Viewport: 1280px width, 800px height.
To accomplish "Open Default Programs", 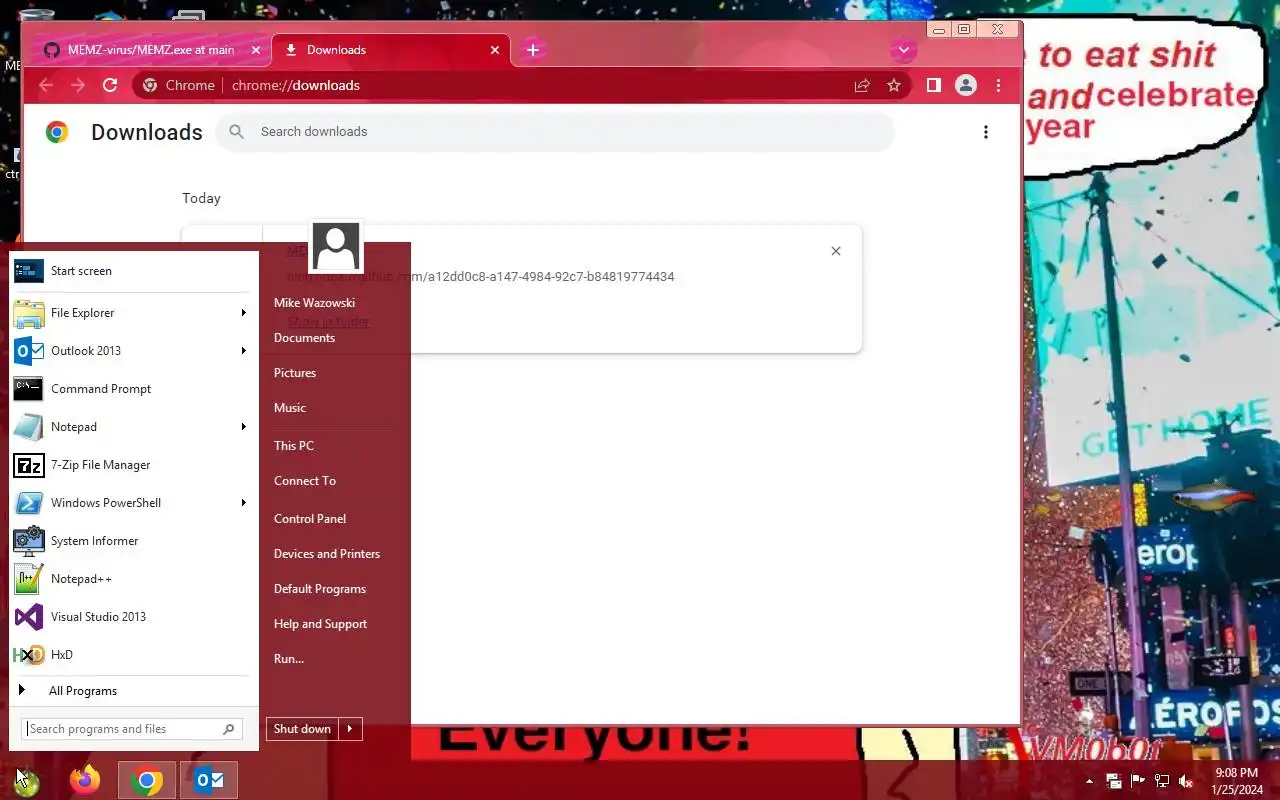I will coord(320,589).
